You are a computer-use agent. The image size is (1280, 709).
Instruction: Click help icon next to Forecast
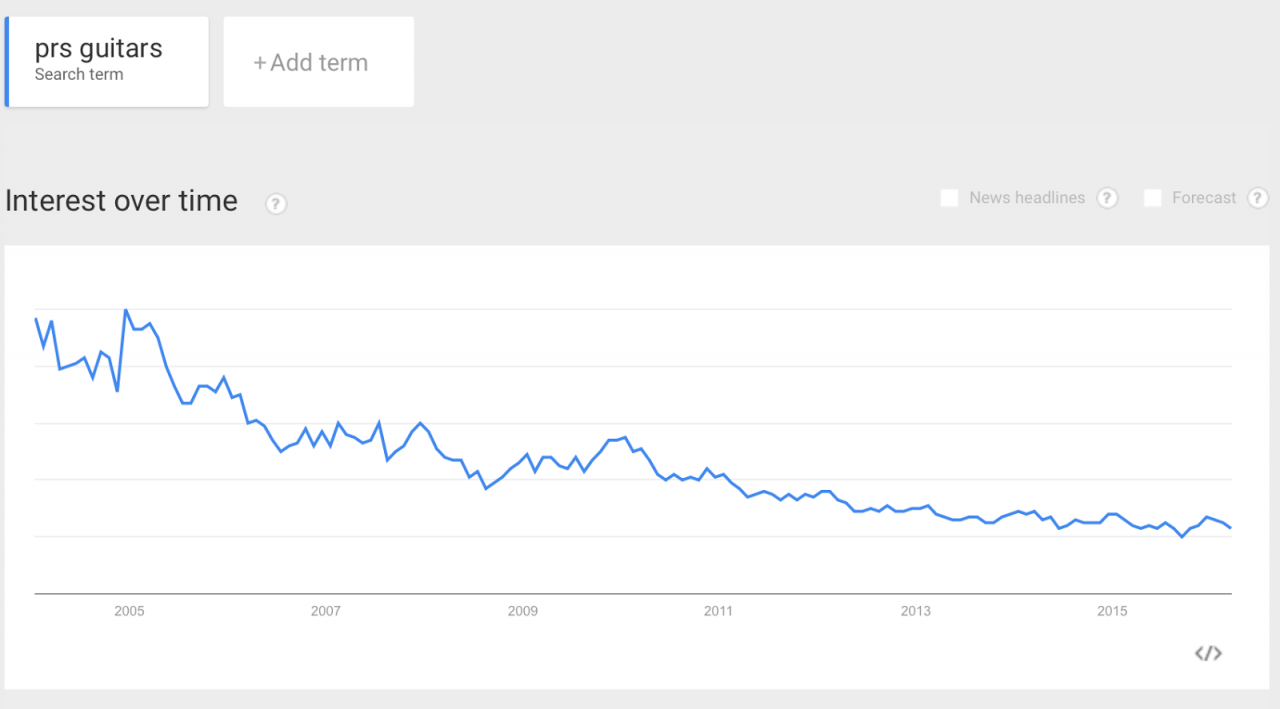coord(1258,198)
